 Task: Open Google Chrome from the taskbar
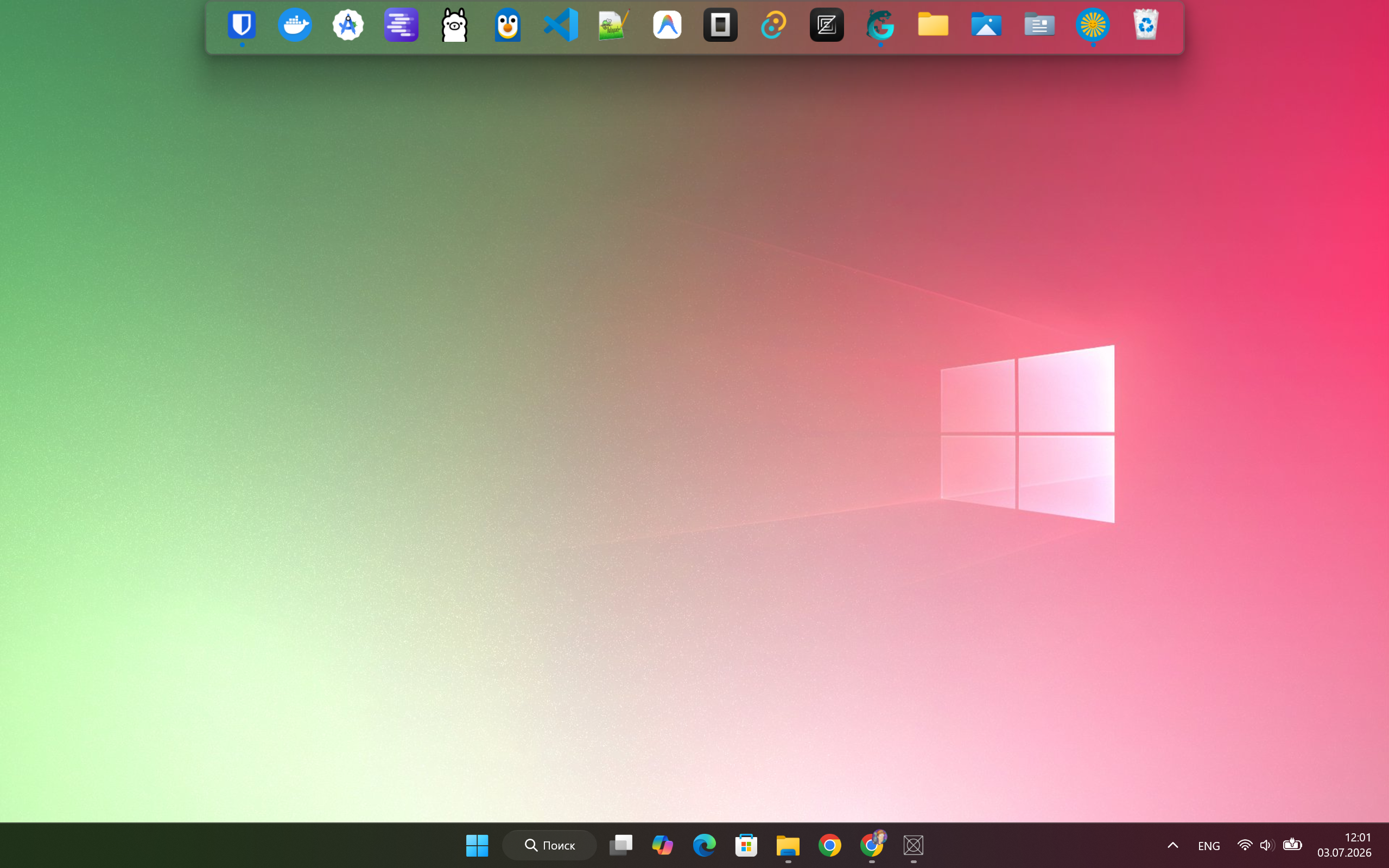(830, 845)
